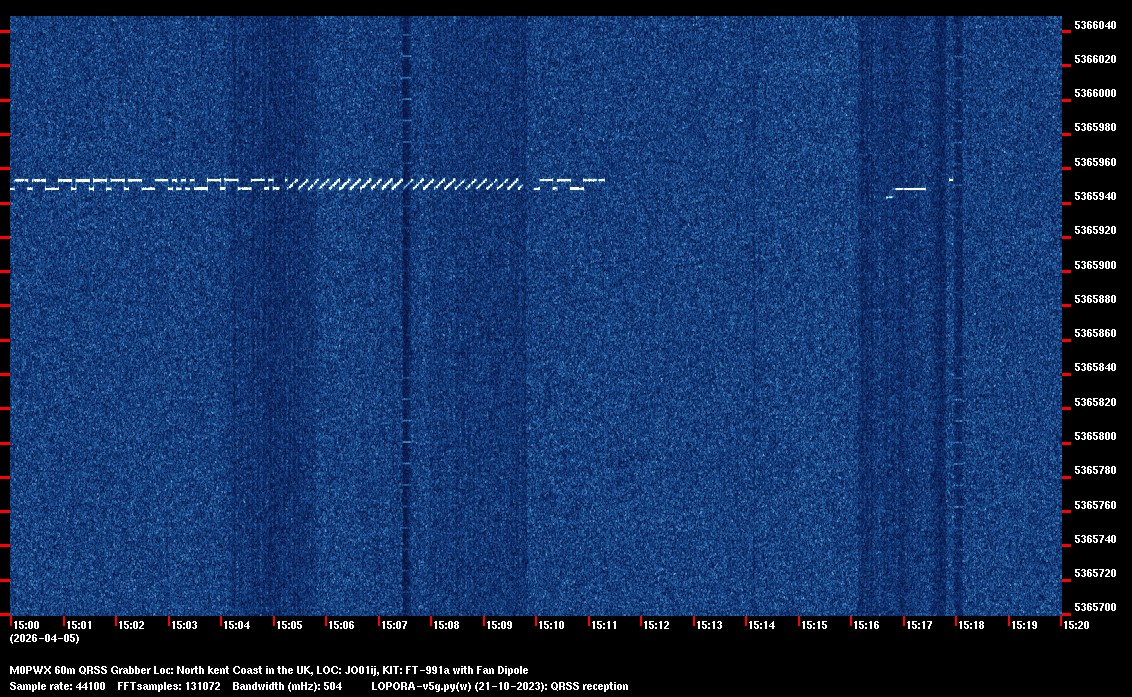Viewport: 1132px width, 697px height.
Task: Select the 5366000 frequency label
Action: coord(1095,94)
